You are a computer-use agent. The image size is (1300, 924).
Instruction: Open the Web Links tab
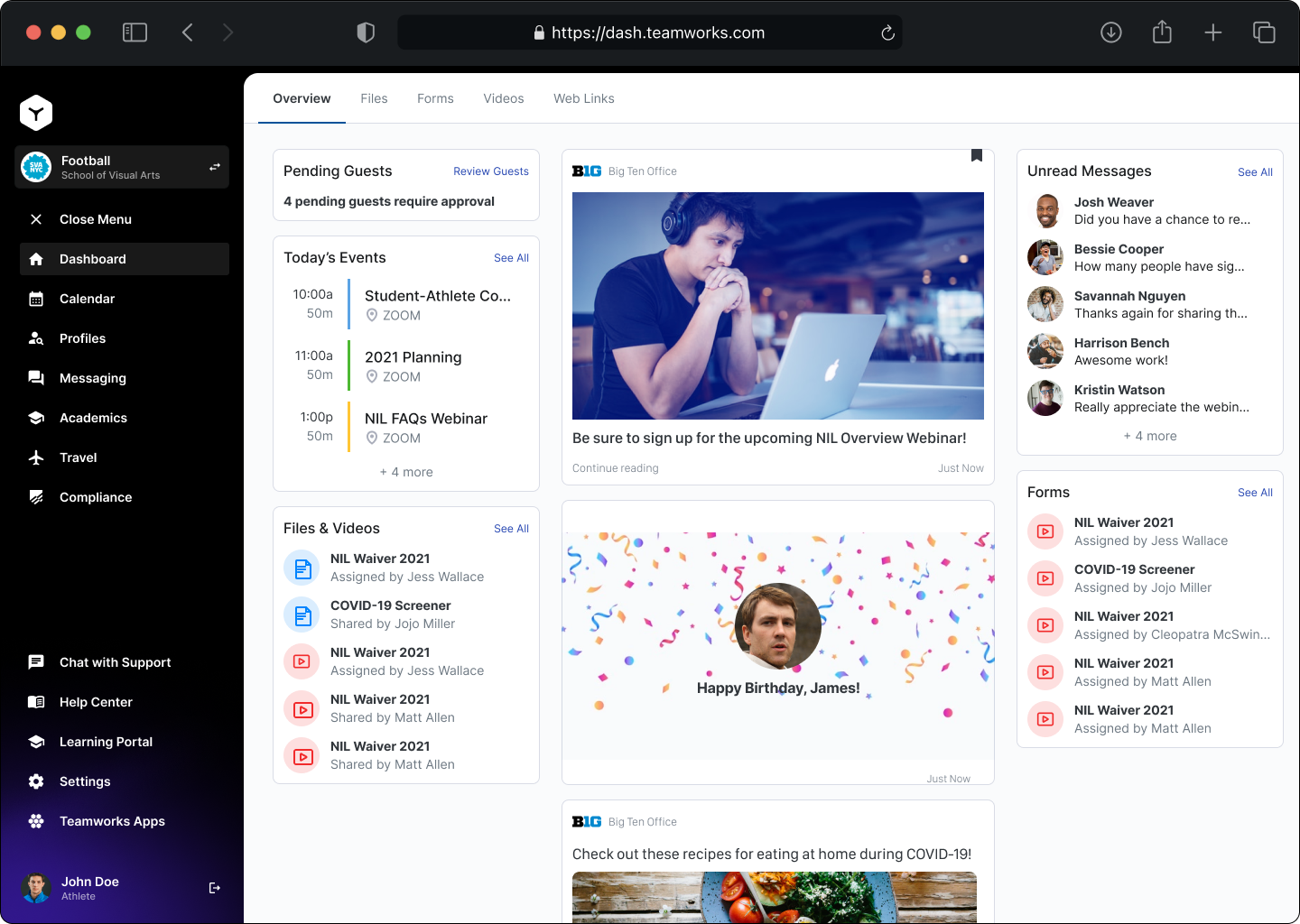tap(584, 98)
